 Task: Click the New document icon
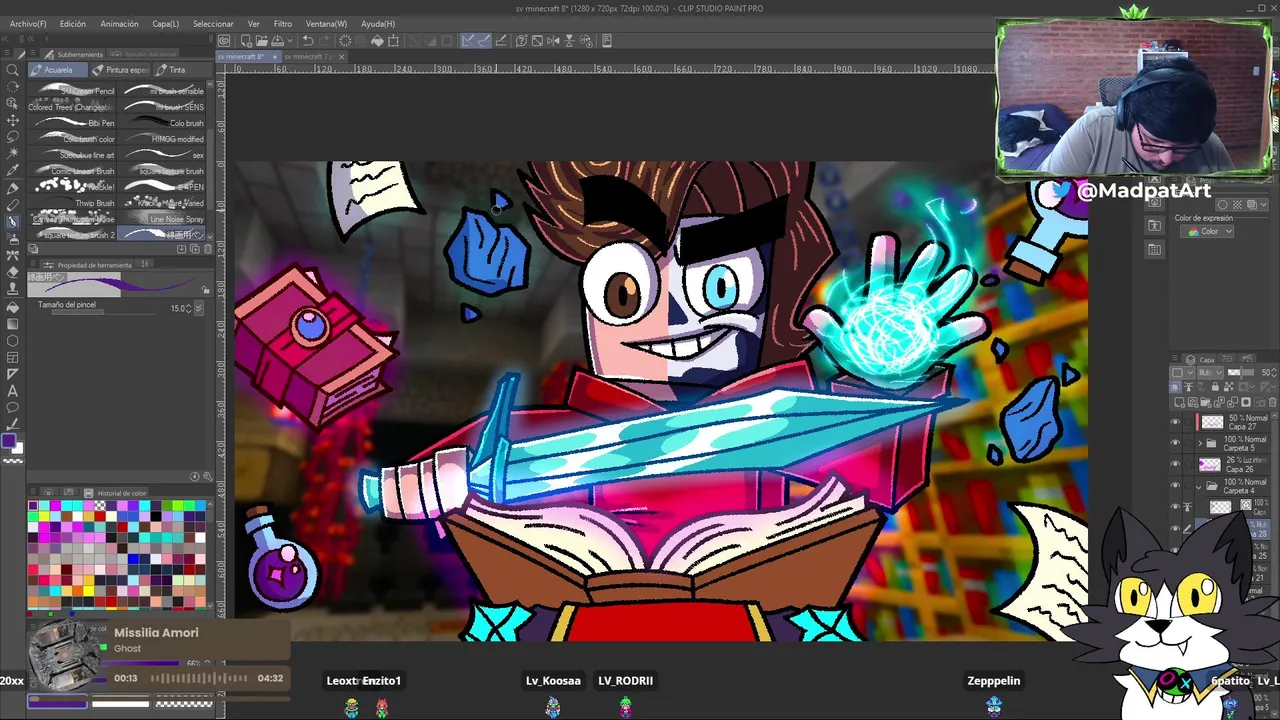(x=246, y=41)
